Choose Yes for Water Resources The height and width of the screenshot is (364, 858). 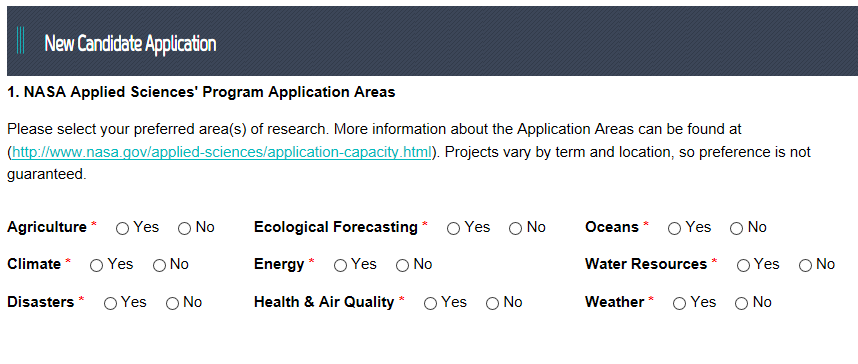pos(743,266)
